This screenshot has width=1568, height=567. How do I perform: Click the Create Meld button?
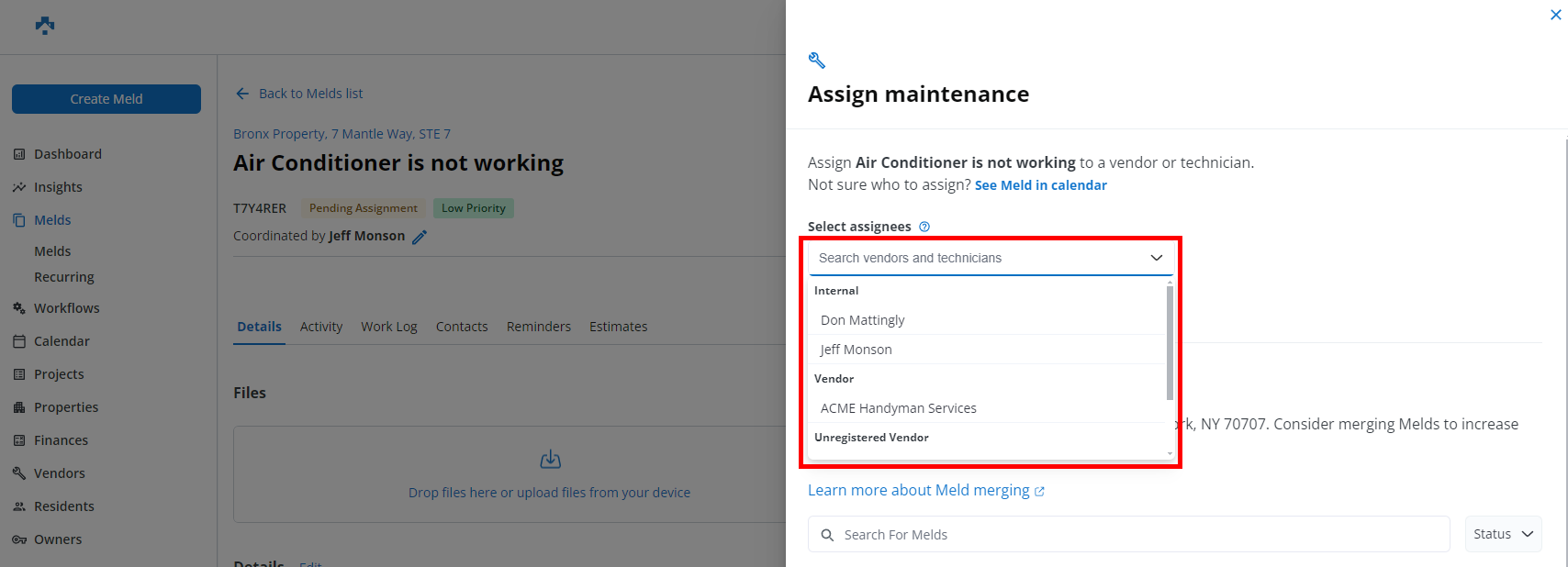pyautogui.click(x=106, y=99)
